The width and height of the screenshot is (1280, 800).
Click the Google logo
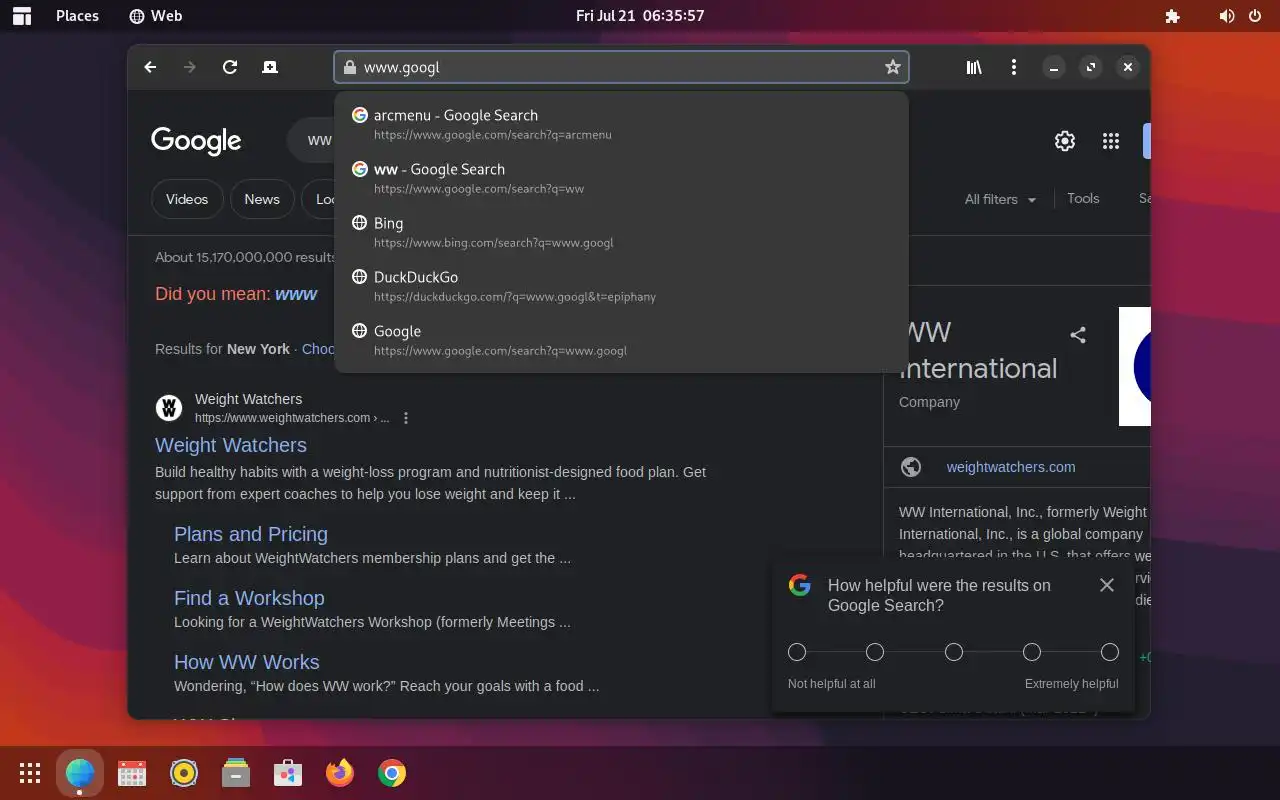[196, 141]
